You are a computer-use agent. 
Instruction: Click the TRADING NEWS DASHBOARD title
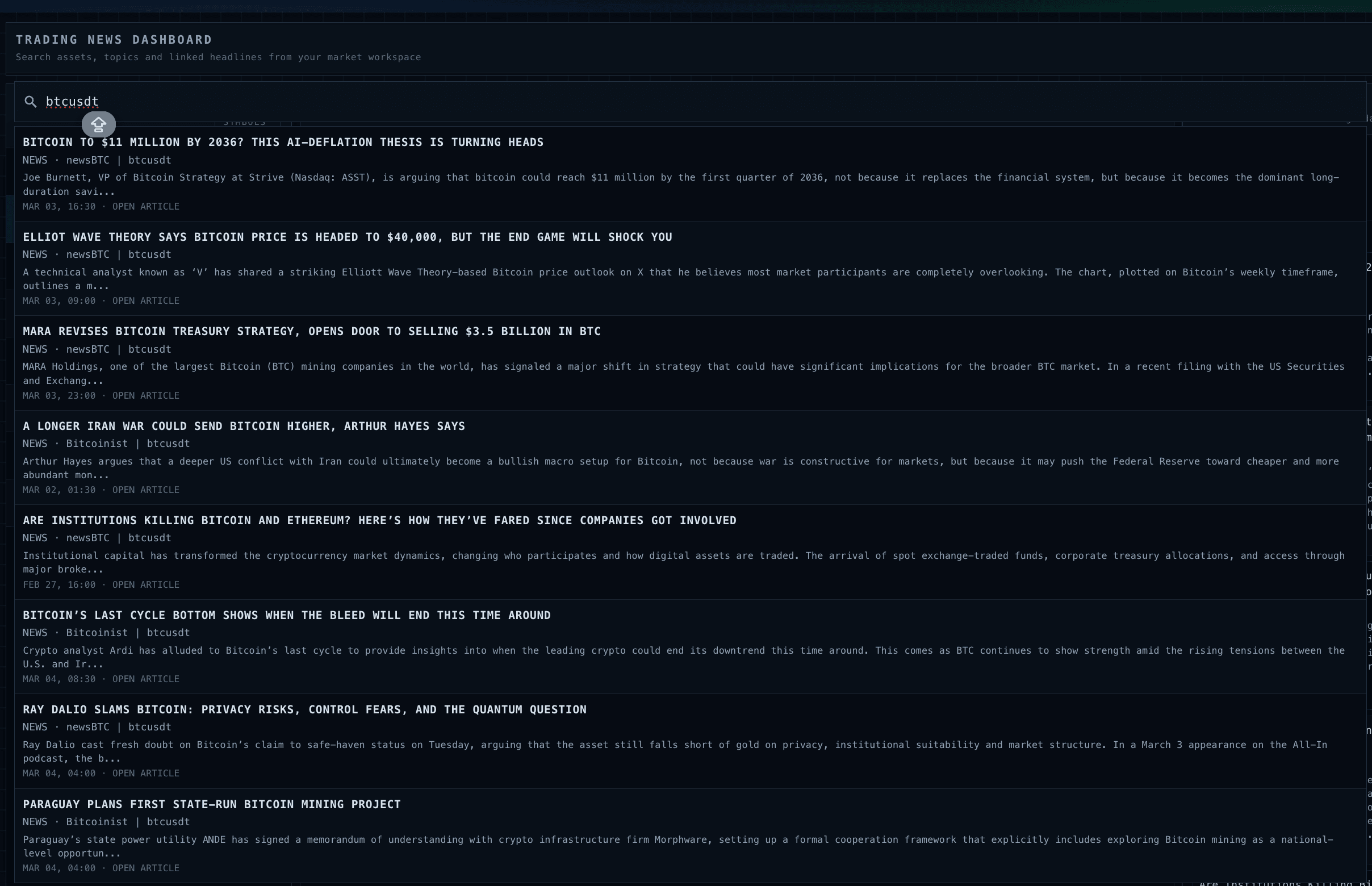(114, 39)
